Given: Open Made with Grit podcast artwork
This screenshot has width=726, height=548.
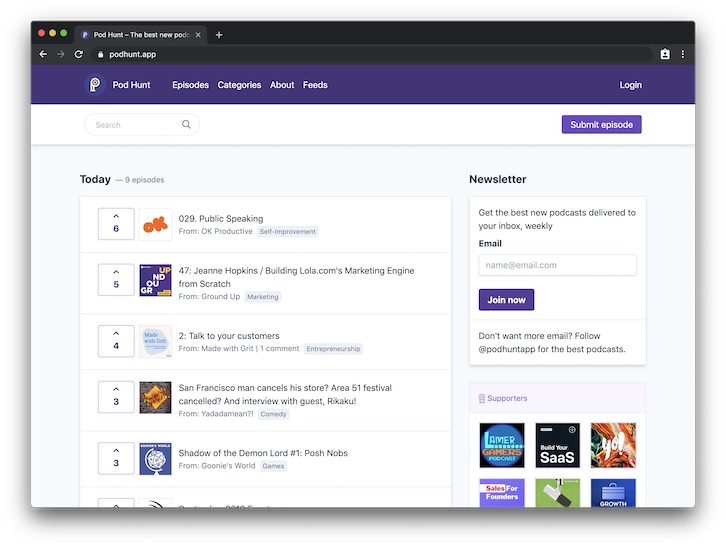Looking at the screenshot, I should pos(156,342).
